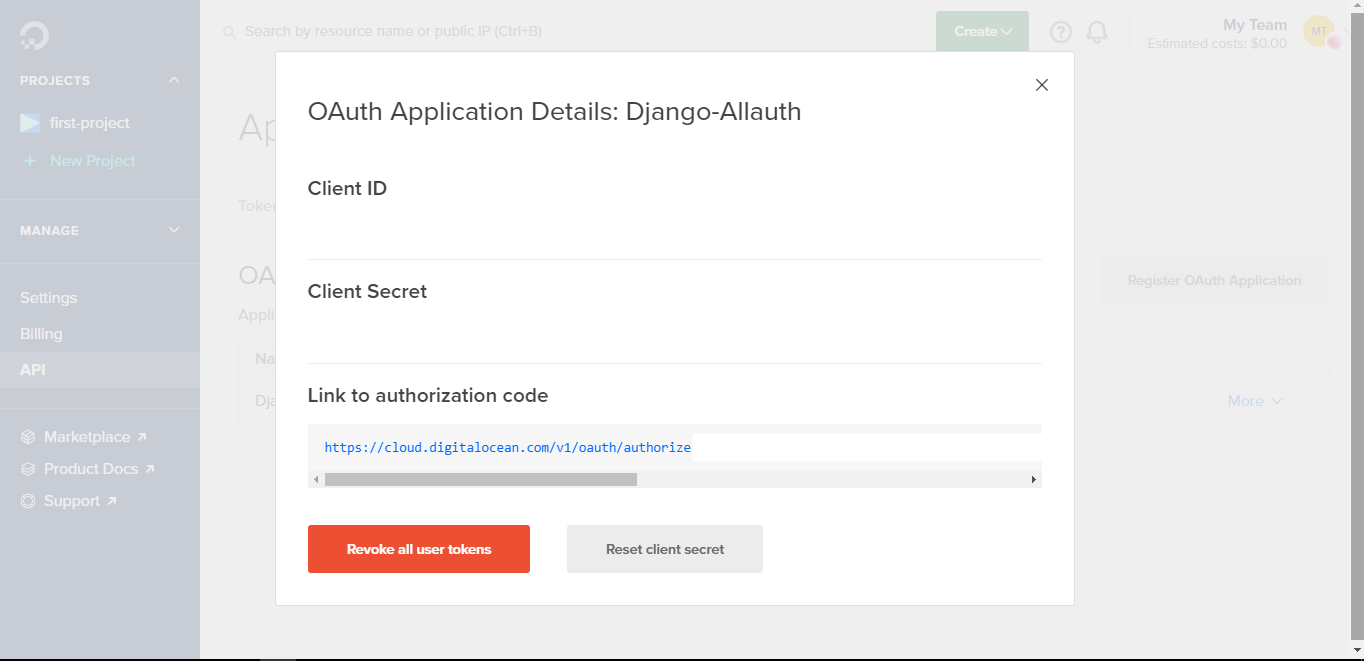This screenshot has height=661, width=1364.
Task: Click Reset client secret button
Action: coord(665,549)
